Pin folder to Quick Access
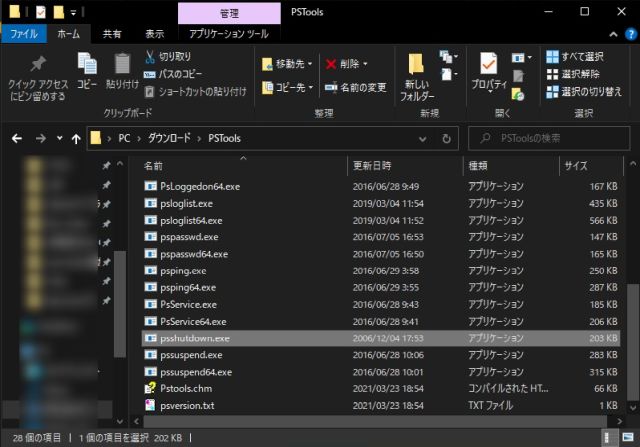The width and height of the screenshot is (640, 447). point(38,78)
